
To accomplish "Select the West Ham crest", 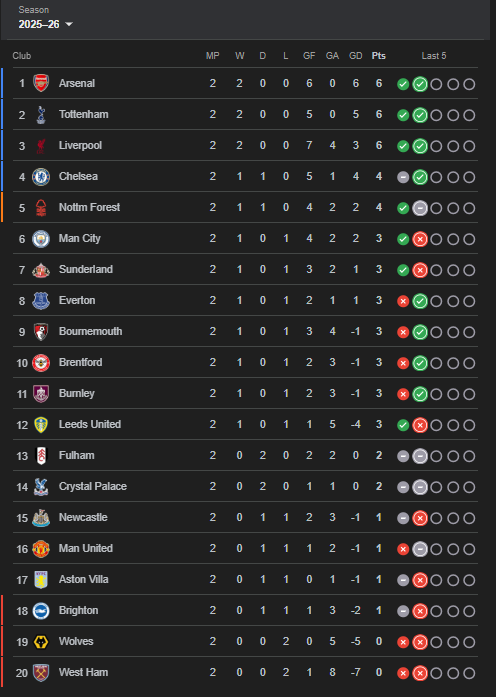I will 41,673.
